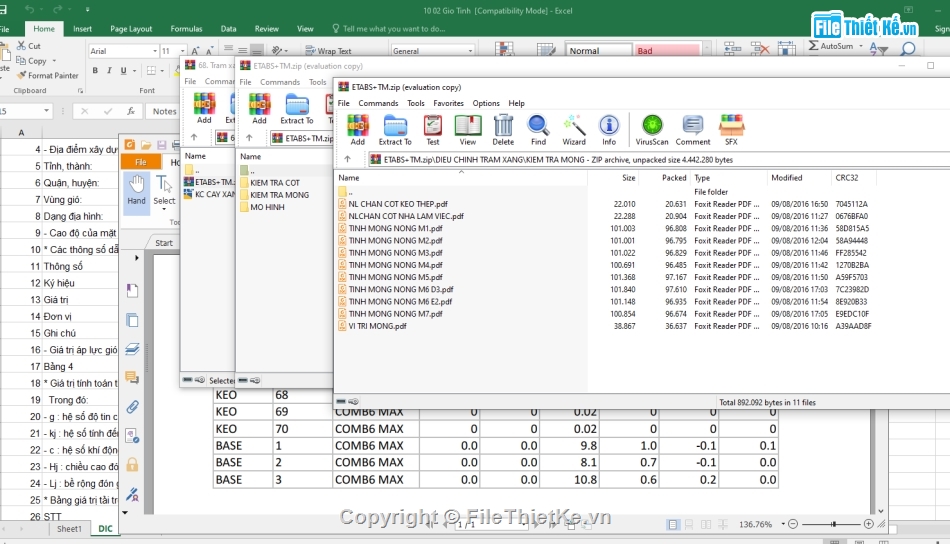Select the Normal cell style
Viewport: 950px width, 544px height.
598,50
